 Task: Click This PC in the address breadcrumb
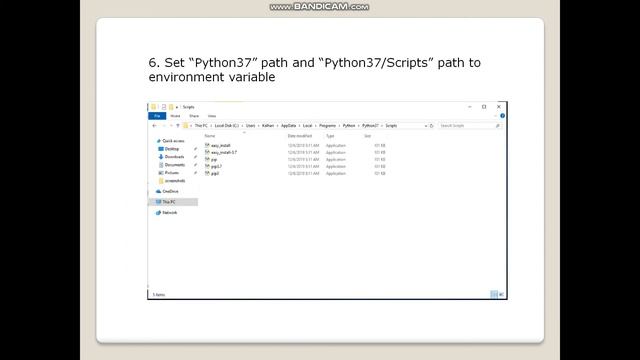(x=201, y=126)
